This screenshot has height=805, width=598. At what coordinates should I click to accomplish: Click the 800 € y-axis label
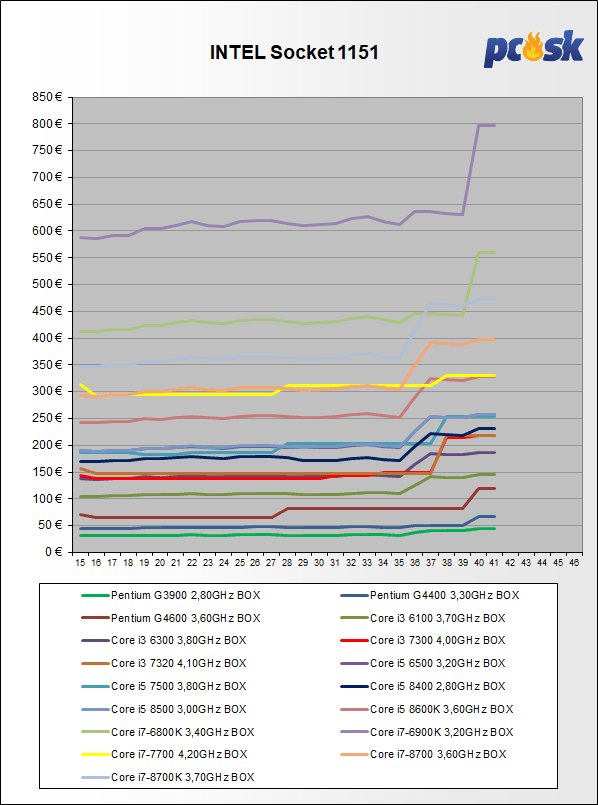click(x=49, y=124)
